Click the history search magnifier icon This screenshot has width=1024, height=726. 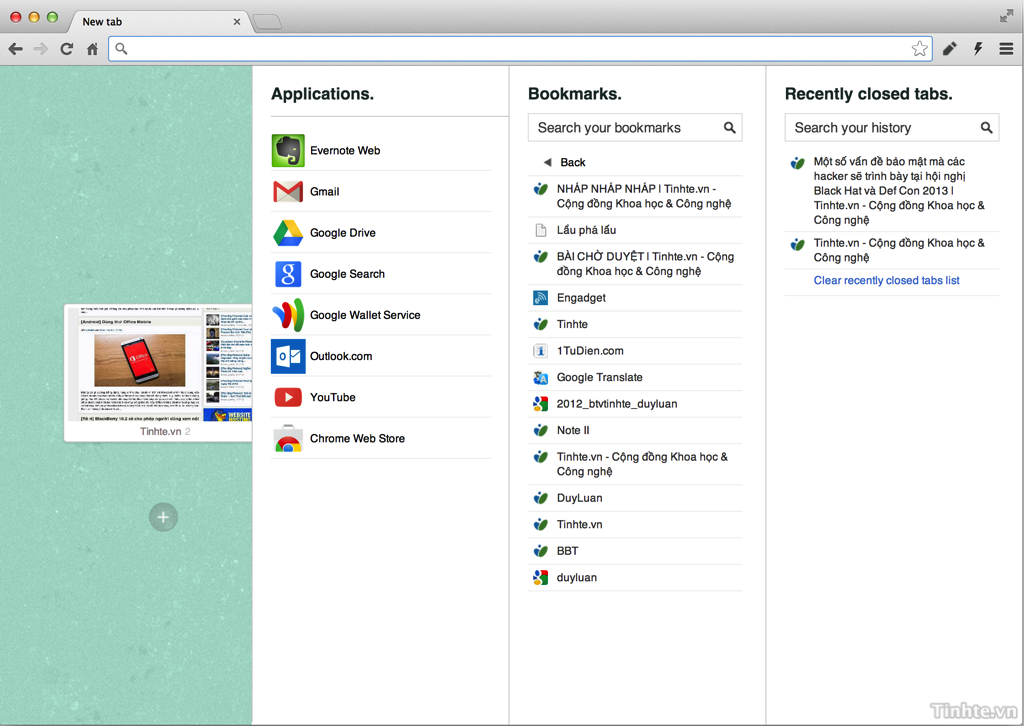coord(987,128)
